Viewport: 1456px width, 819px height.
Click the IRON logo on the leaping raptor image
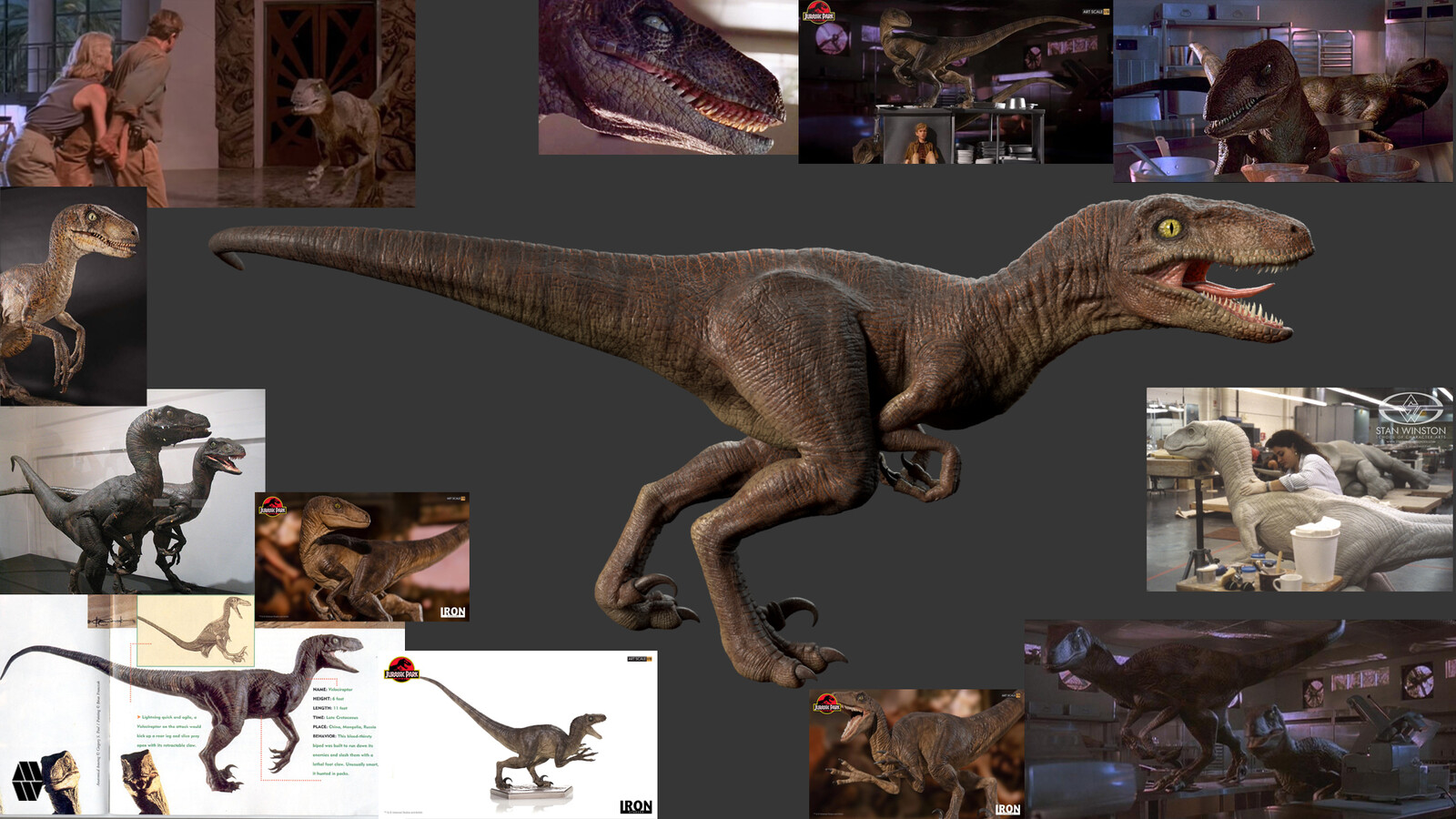point(1007,808)
